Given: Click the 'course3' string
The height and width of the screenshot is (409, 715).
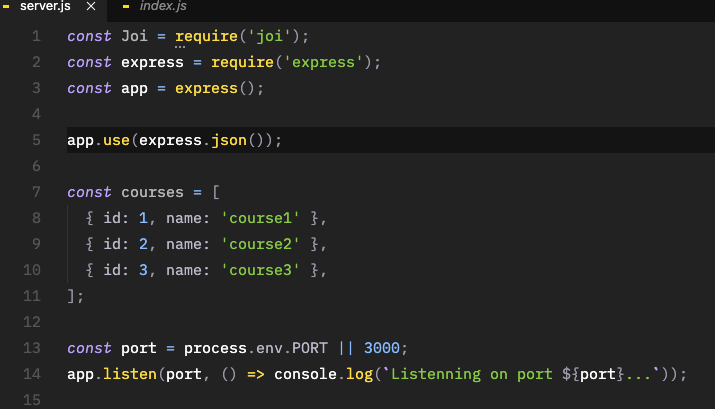Looking at the screenshot, I should (x=260, y=270).
